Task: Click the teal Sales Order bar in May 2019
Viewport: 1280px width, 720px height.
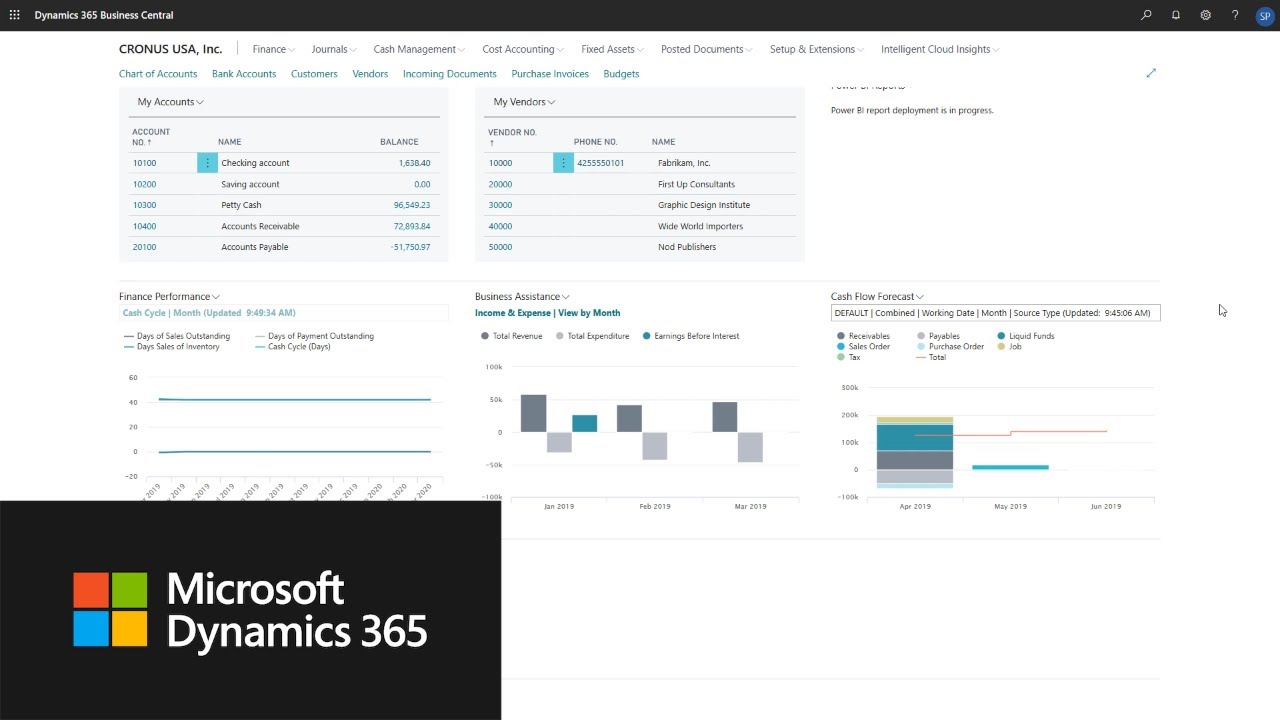Action: coord(1010,467)
